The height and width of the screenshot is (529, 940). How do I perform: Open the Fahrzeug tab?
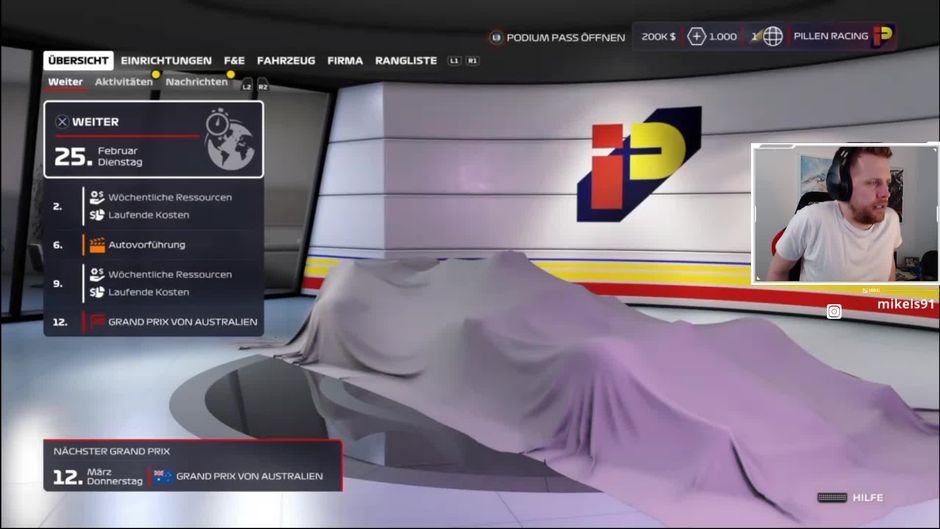click(286, 61)
